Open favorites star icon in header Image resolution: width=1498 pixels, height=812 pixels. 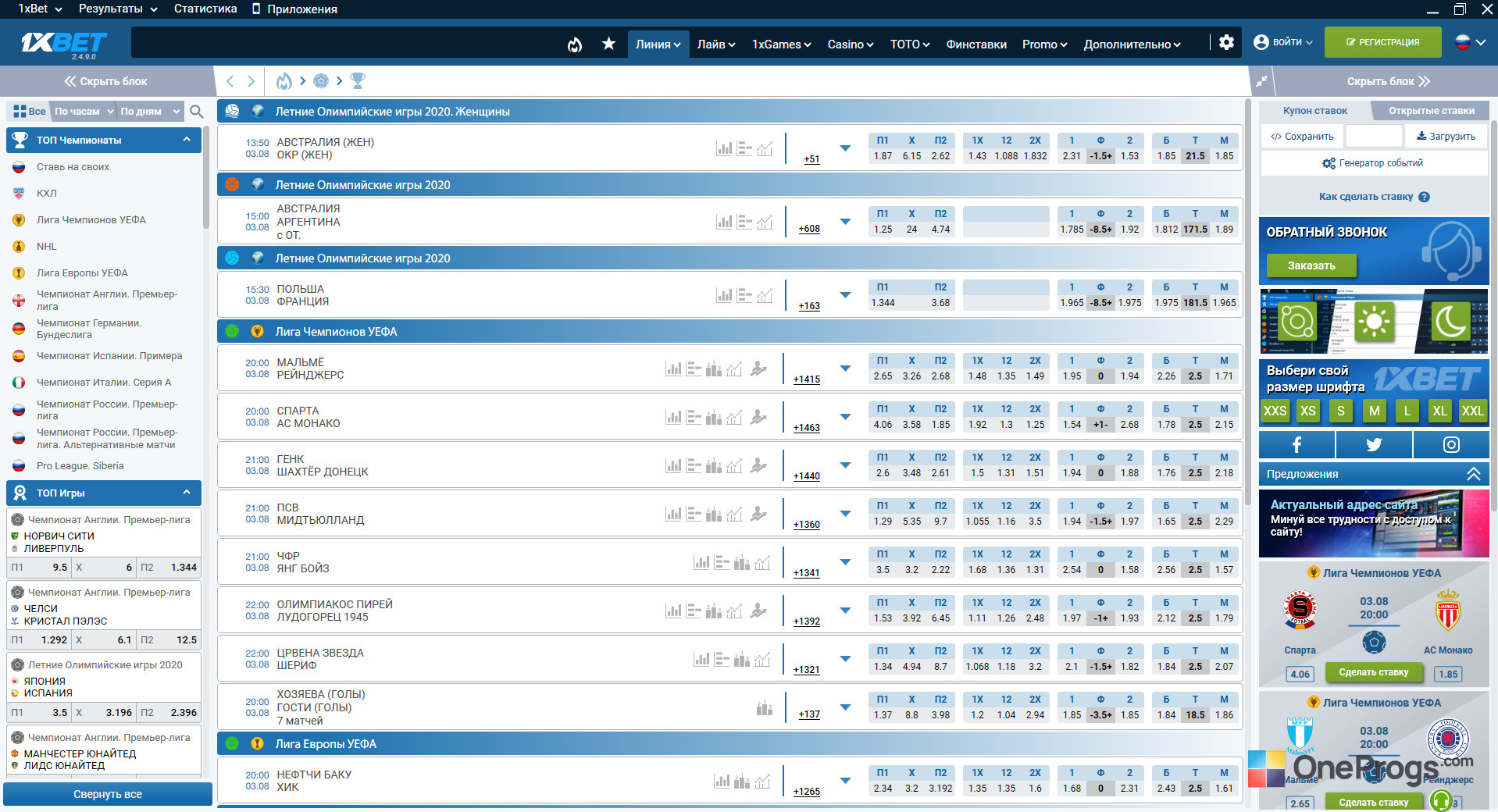pyautogui.click(x=609, y=44)
